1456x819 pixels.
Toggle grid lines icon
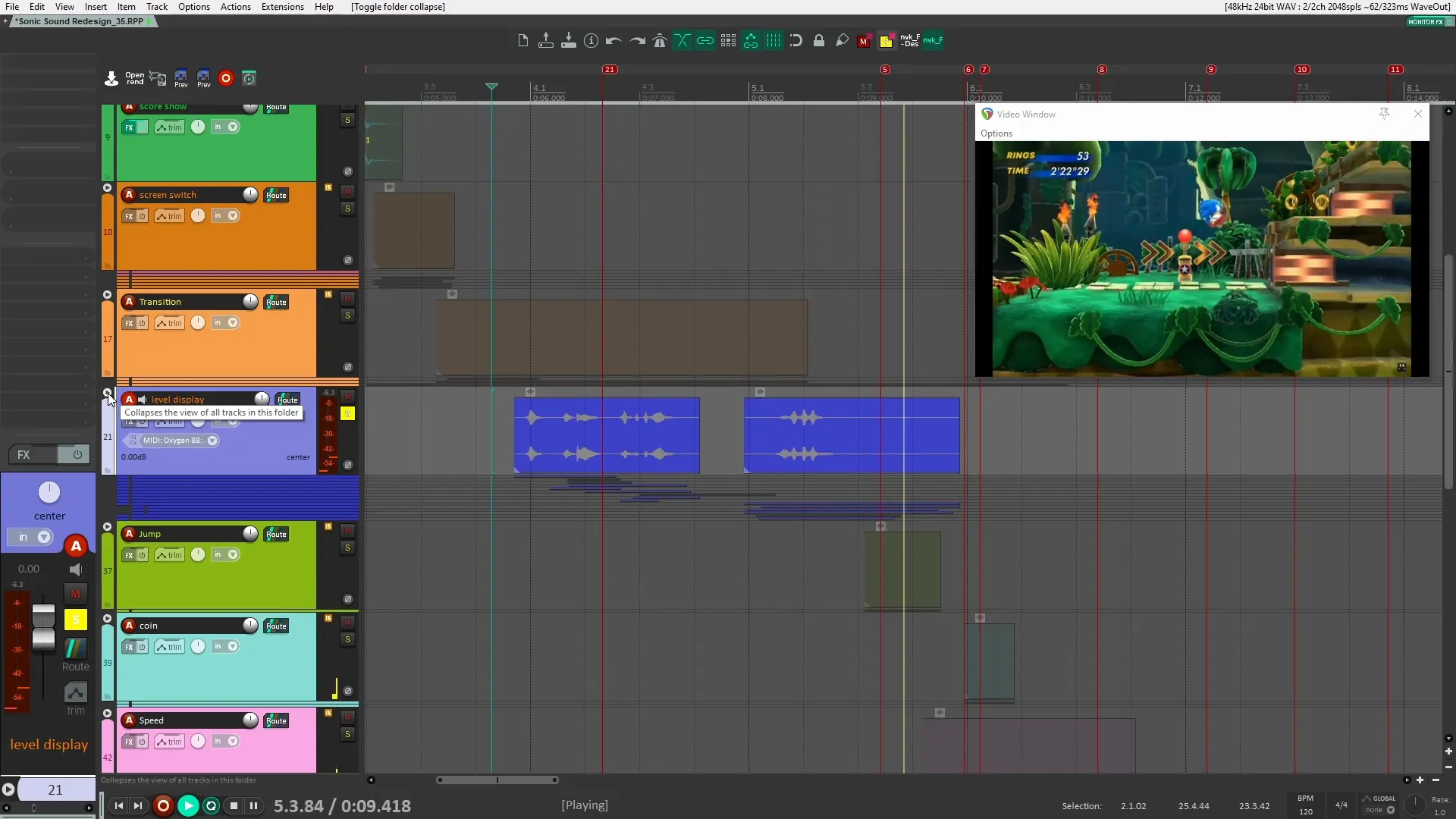coord(773,41)
